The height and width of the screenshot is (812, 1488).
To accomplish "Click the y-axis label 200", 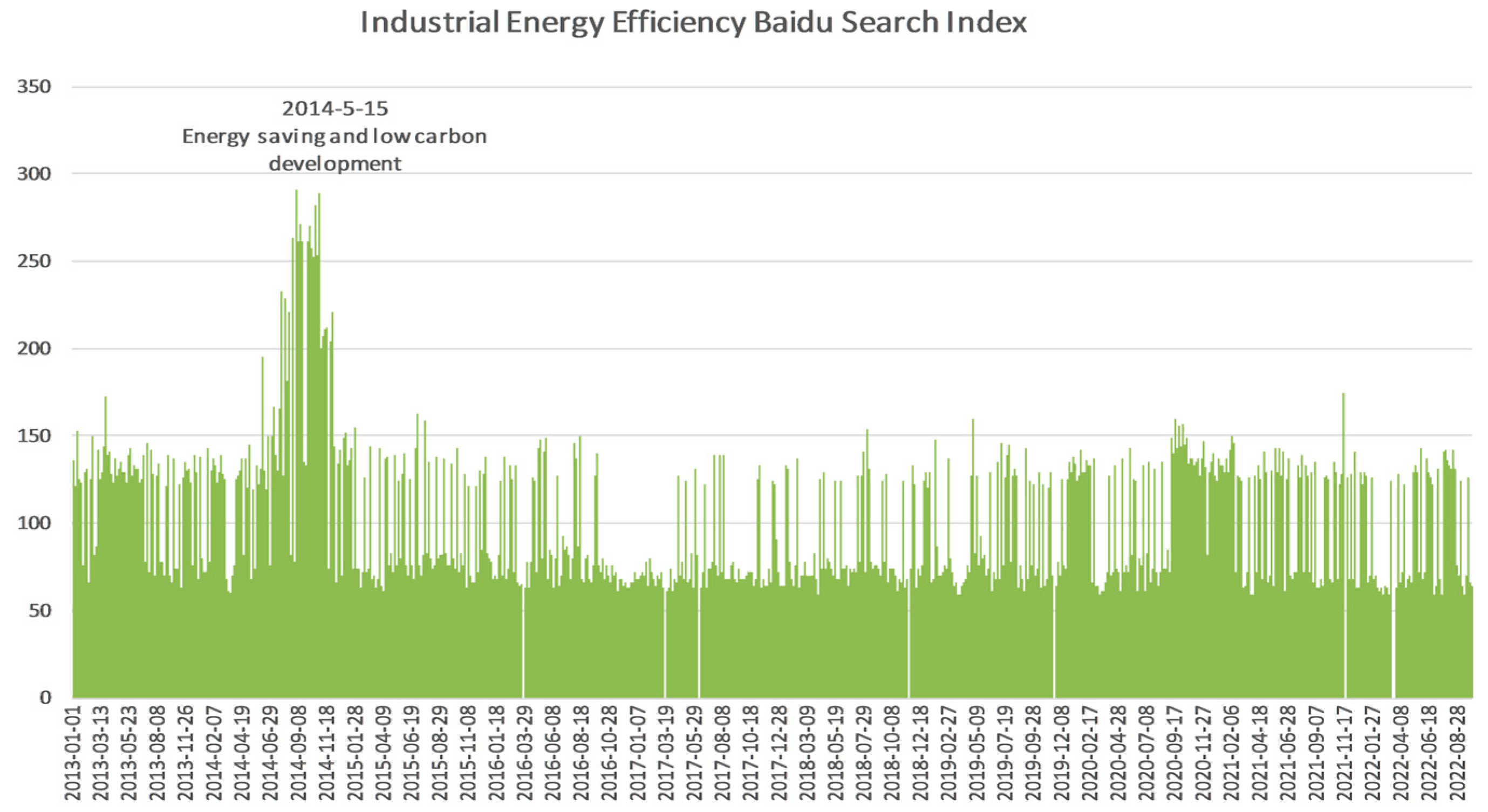I will 34,348.
